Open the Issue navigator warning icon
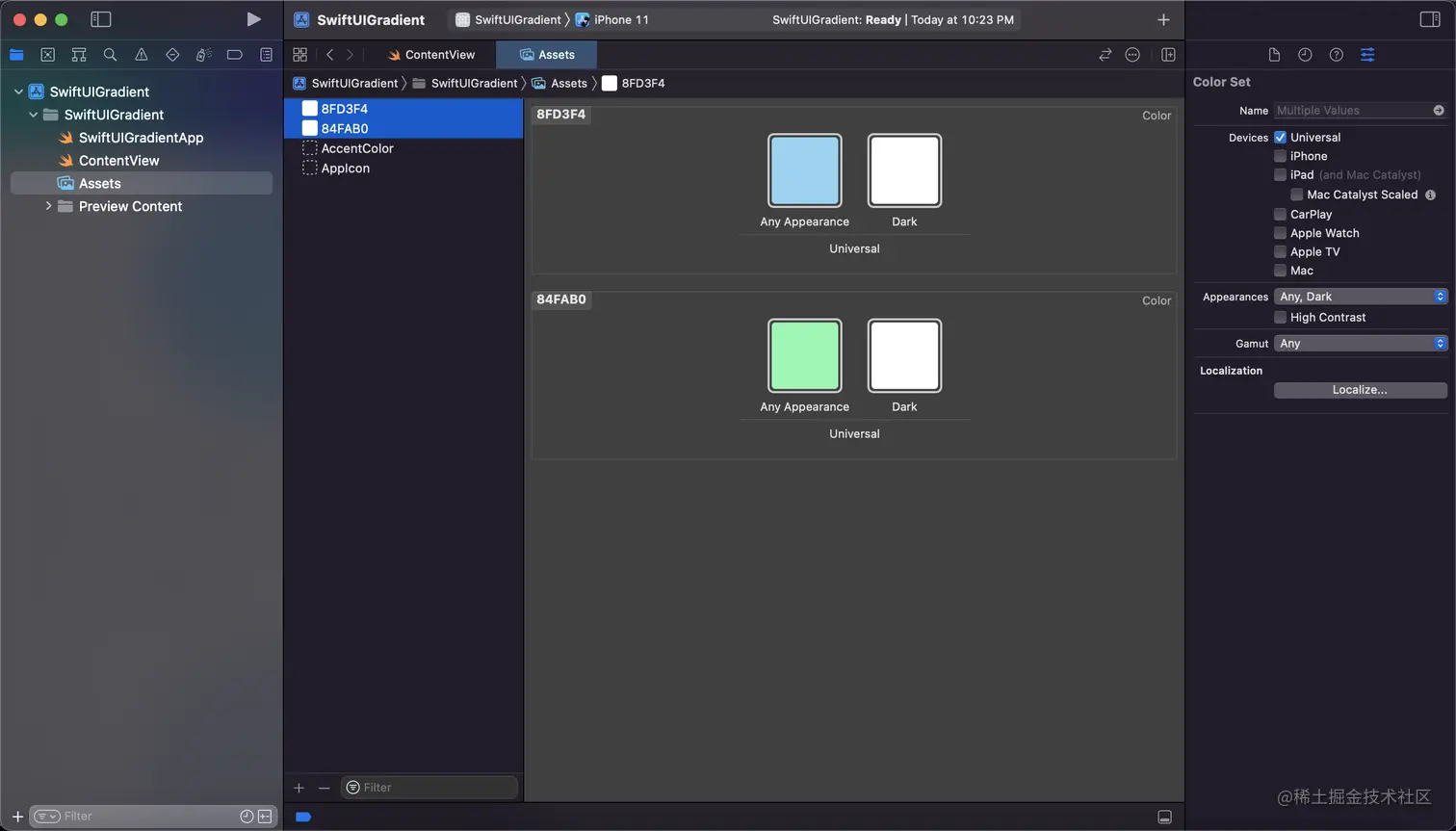This screenshot has height=831, width=1456. click(142, 55)
